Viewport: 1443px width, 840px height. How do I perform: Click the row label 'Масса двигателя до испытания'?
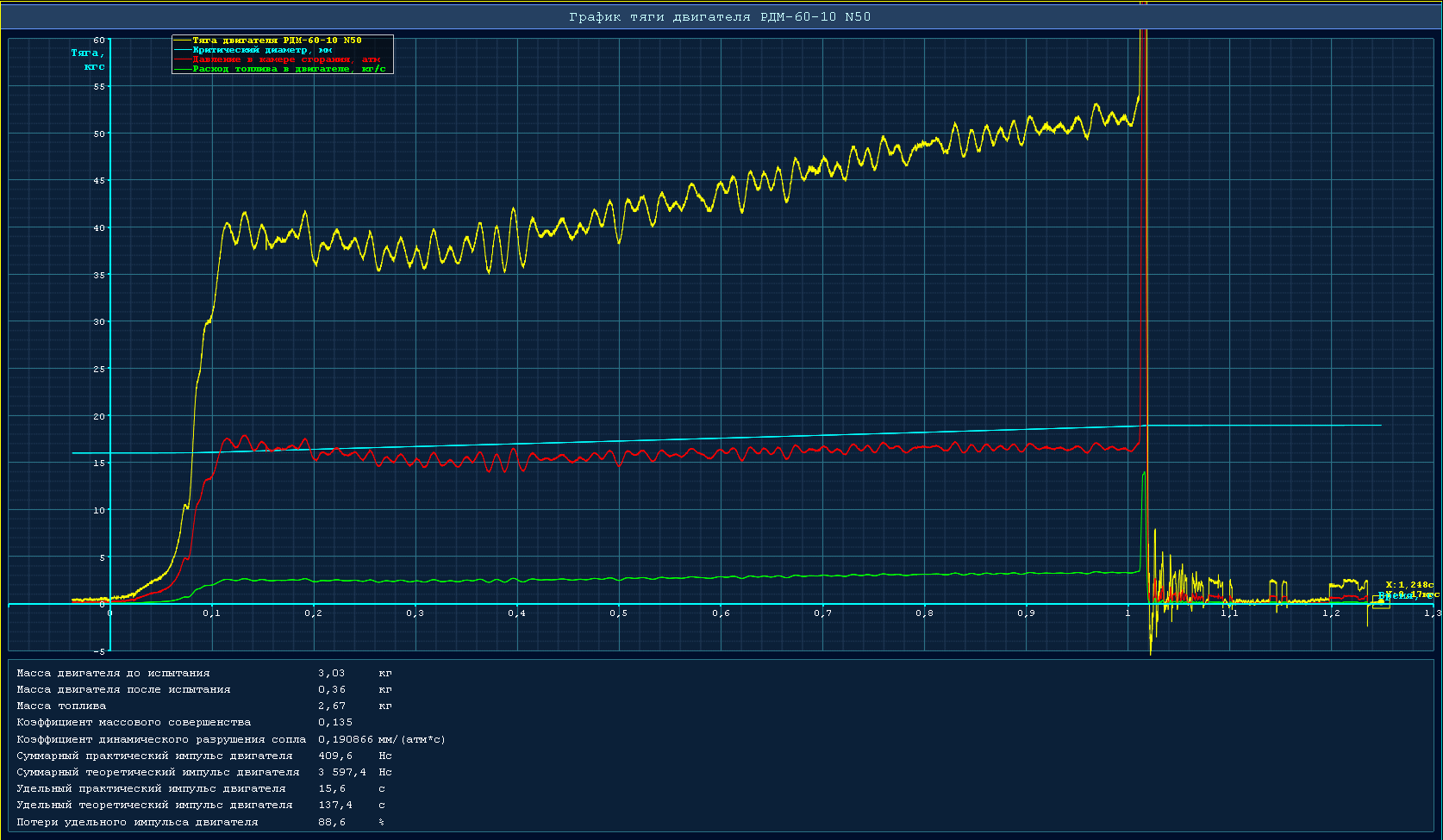(x=113, y=674)
